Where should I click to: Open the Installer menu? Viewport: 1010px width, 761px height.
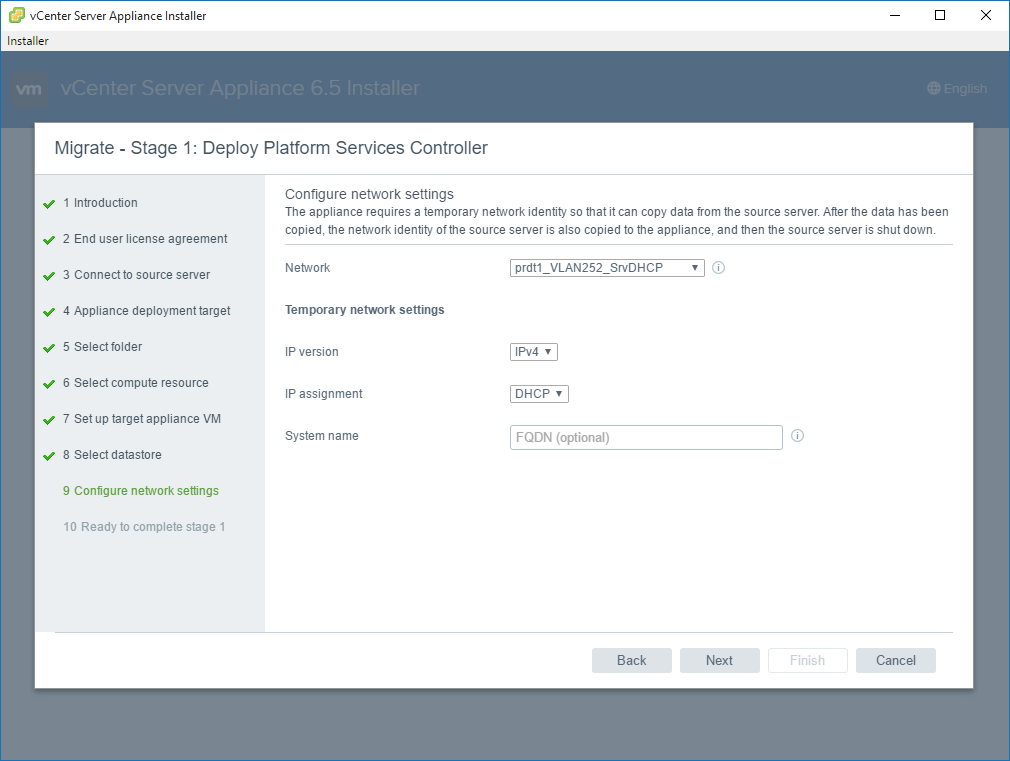(28, 41)
